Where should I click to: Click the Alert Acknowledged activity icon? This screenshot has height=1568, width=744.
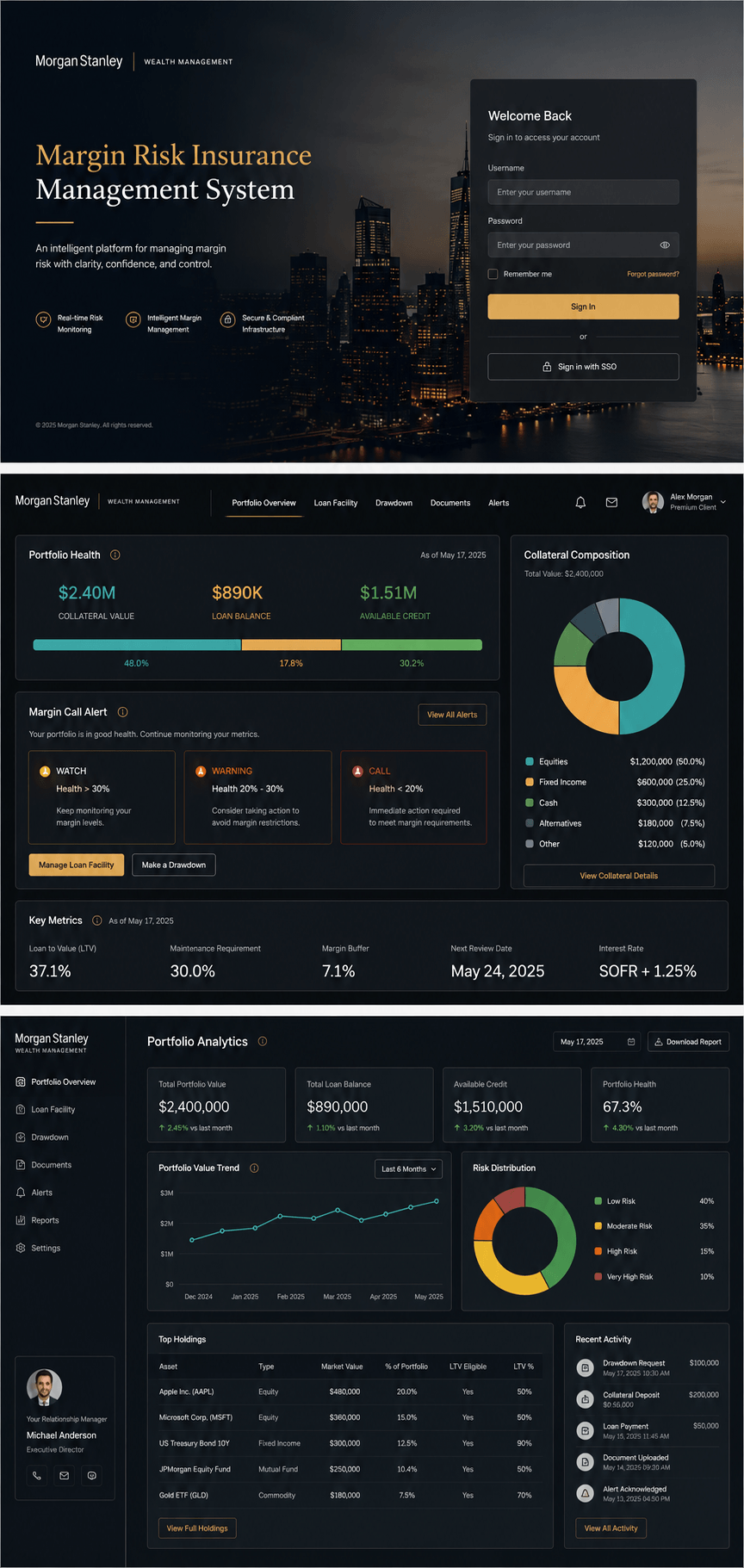tap(585, 1493)
